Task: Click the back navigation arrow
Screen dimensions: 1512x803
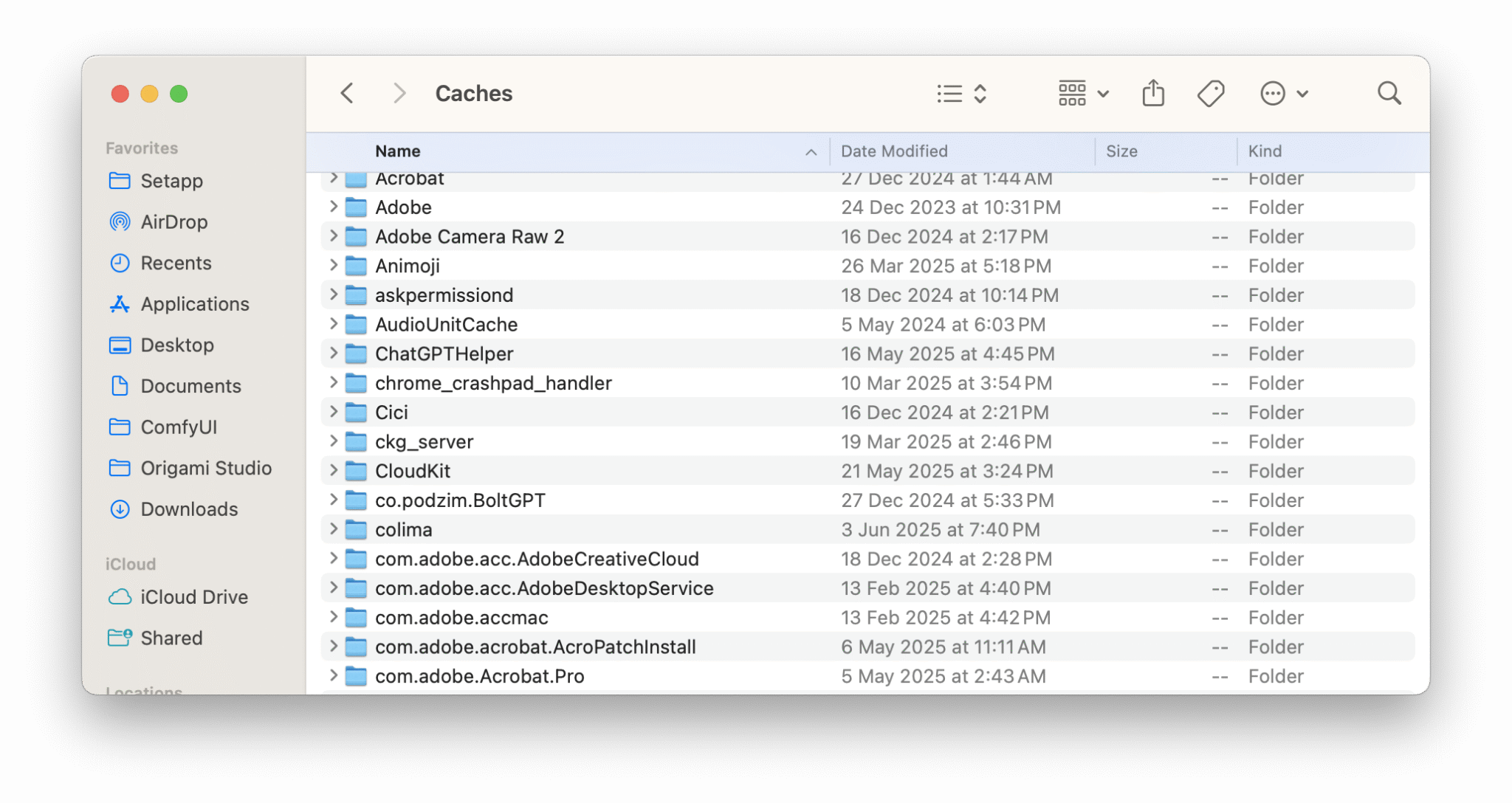Action: pyautogui.click(x=346, y=93)
